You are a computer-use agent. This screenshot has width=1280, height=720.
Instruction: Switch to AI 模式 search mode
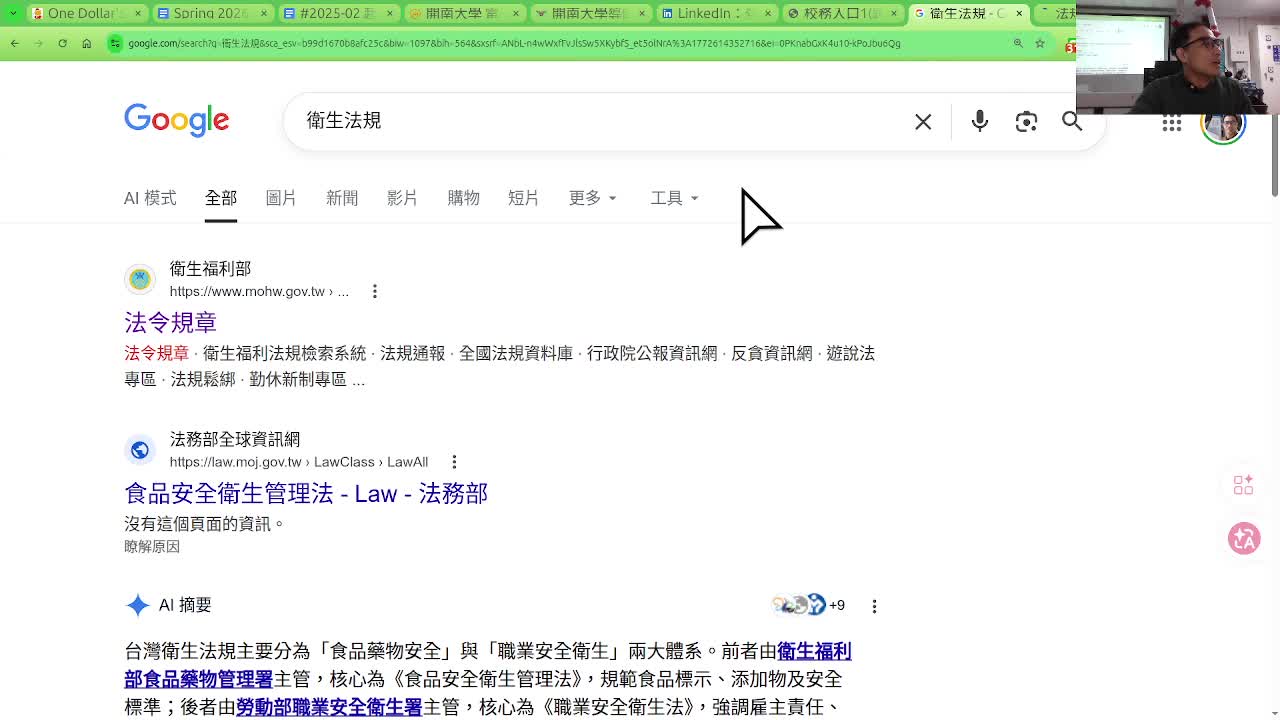coord(150,198)
